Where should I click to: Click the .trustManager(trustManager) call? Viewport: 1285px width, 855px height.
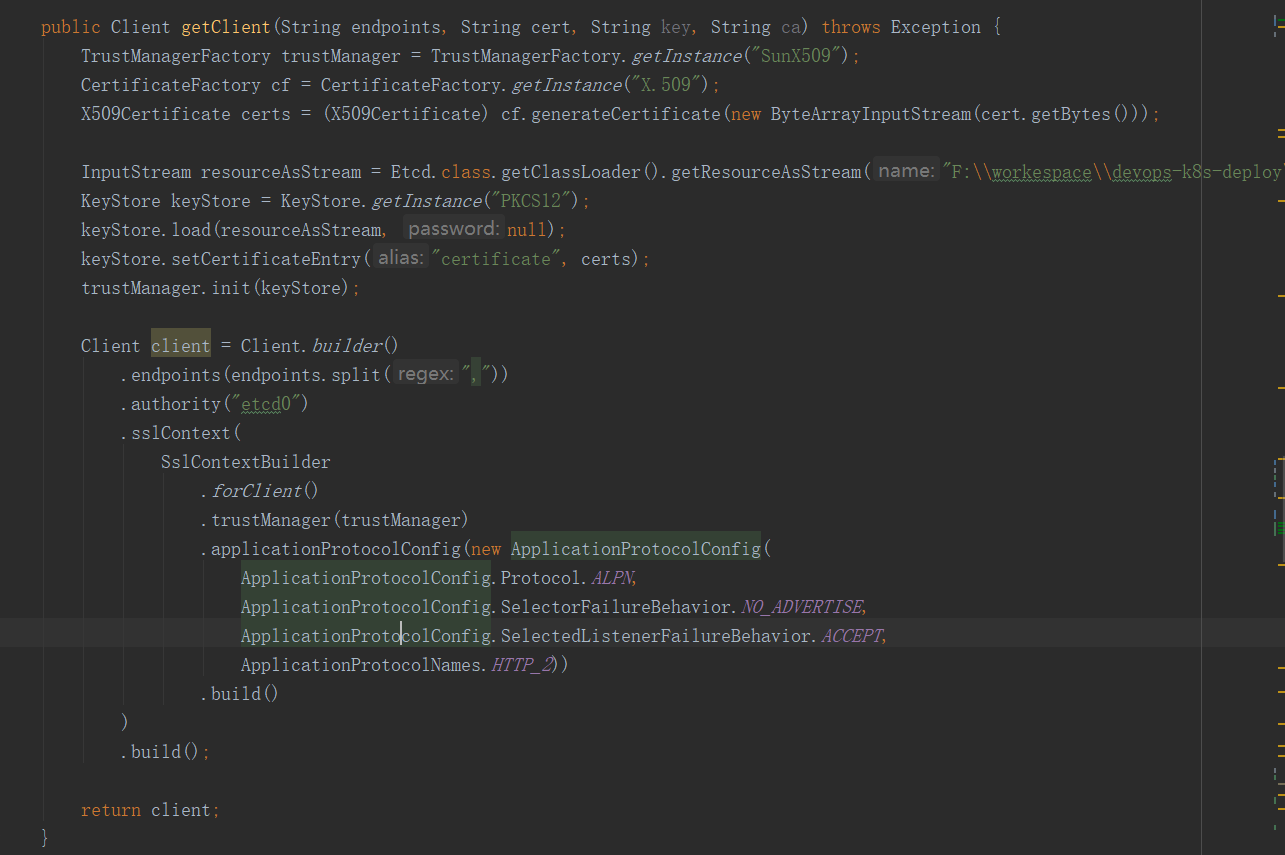point(335,520)
